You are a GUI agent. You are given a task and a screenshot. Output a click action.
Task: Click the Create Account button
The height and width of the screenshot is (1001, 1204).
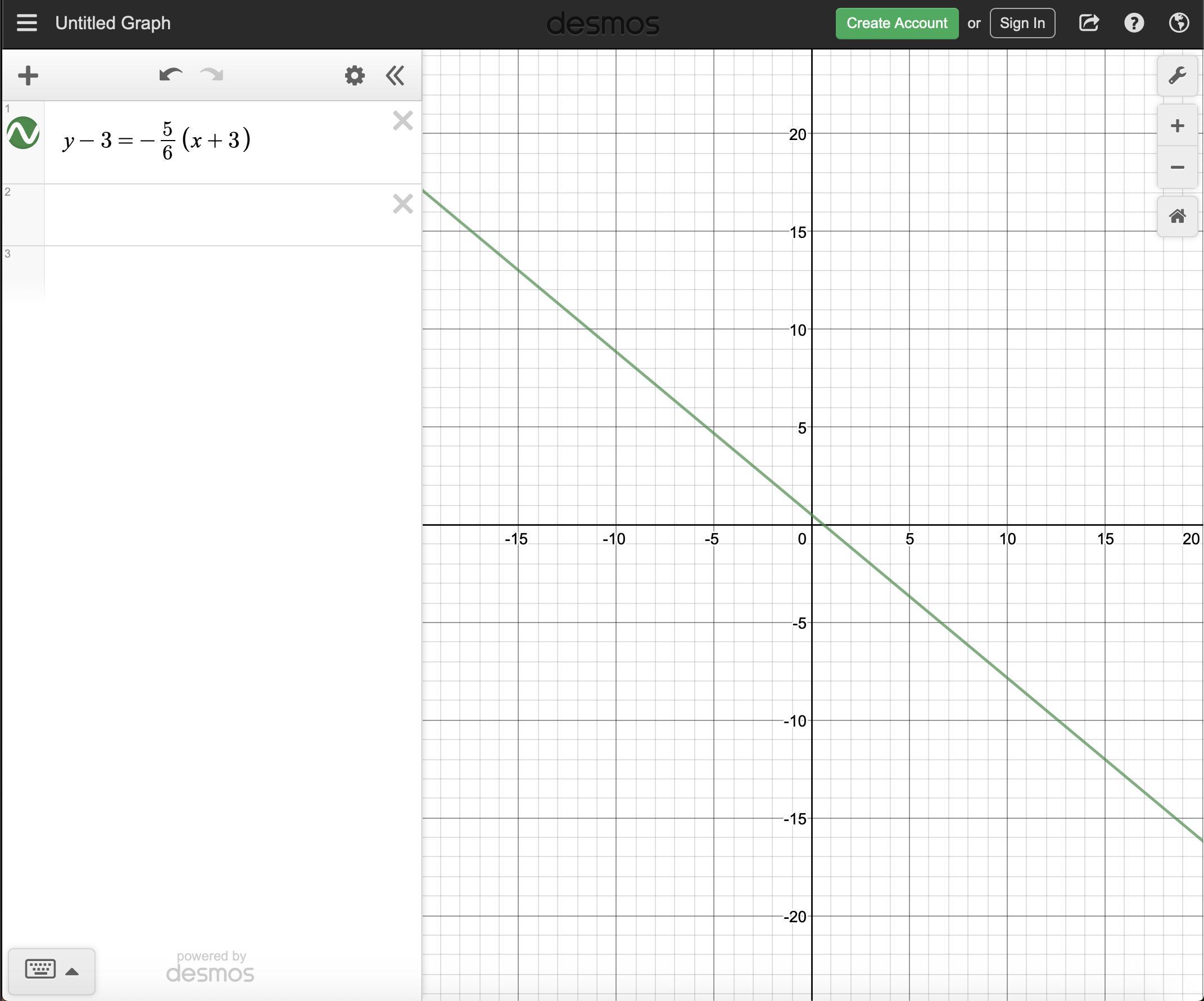pos(896,23)
